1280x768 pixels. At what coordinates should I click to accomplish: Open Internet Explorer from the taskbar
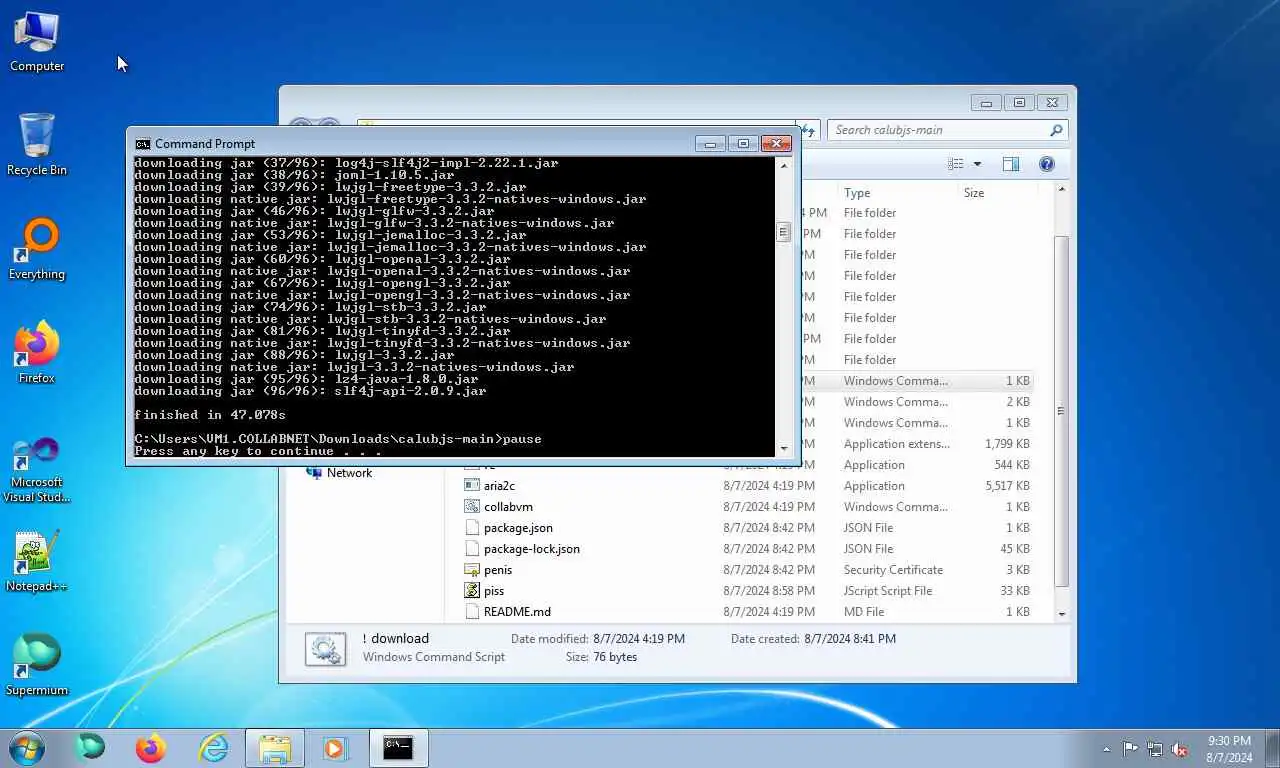coord(213,747)
